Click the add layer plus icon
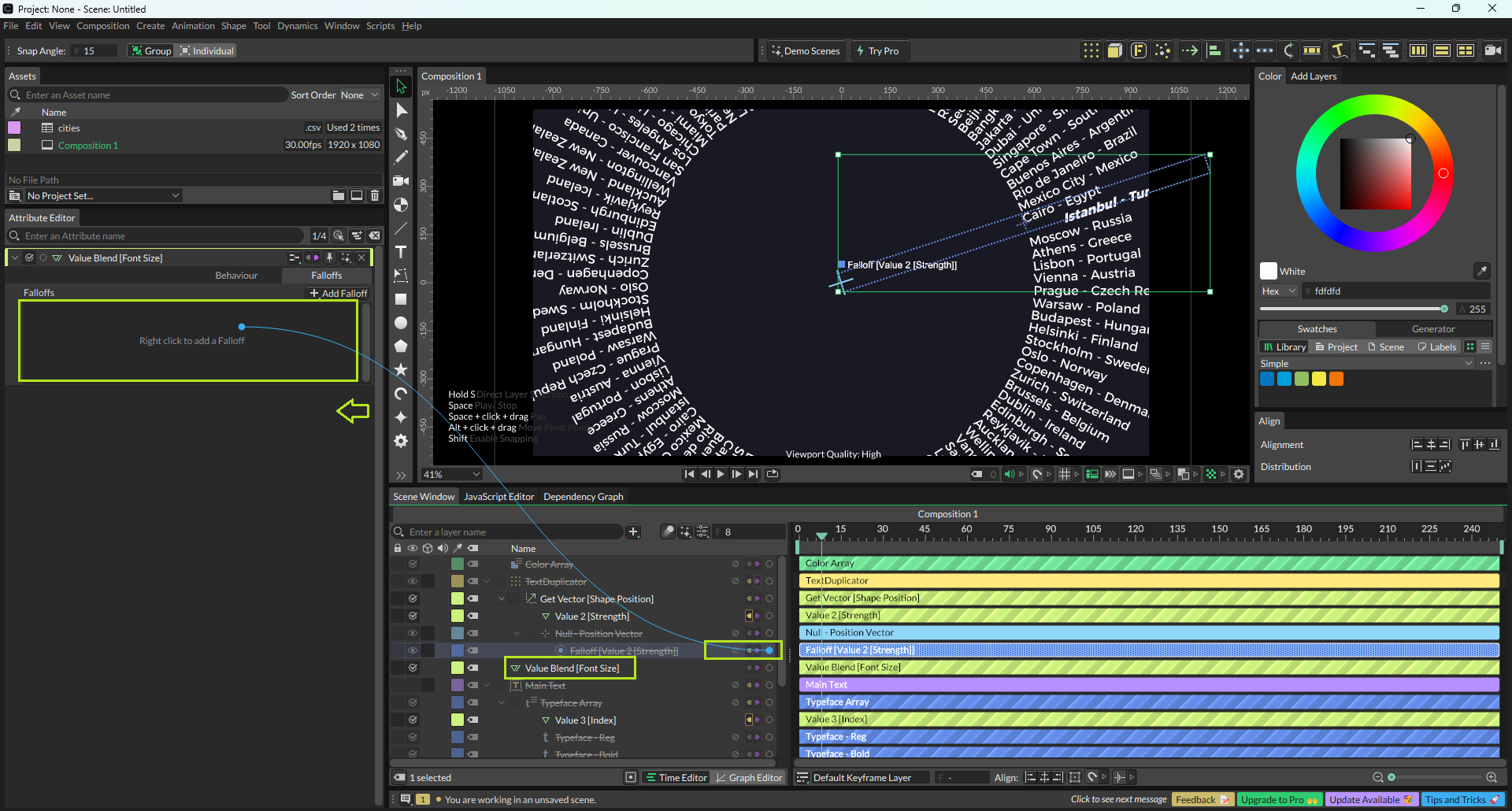1512x811 pixels. 633,532
